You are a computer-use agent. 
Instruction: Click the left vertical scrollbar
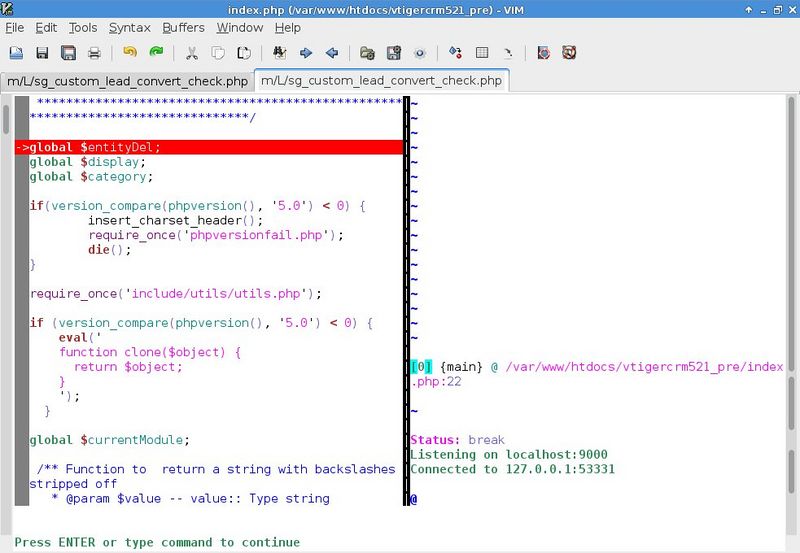point(5,300)
